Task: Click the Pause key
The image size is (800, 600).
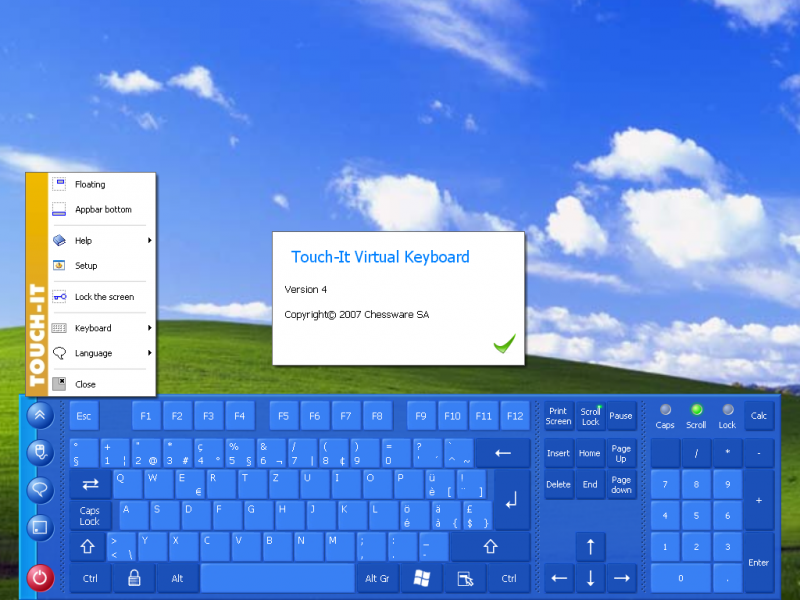Action: pyautogui.click(x=621, y=416)
